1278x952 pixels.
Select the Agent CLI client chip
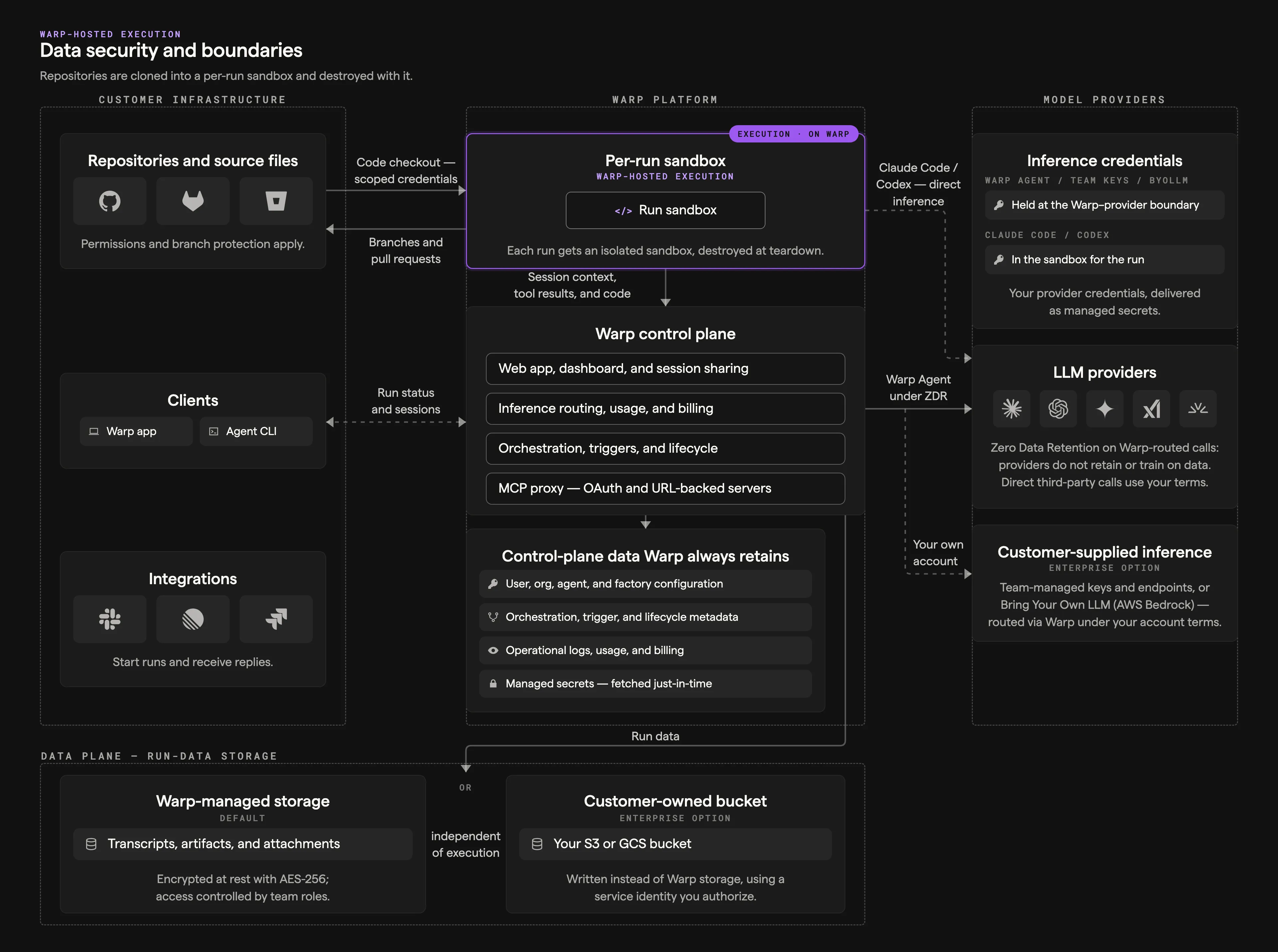point(256,432)
